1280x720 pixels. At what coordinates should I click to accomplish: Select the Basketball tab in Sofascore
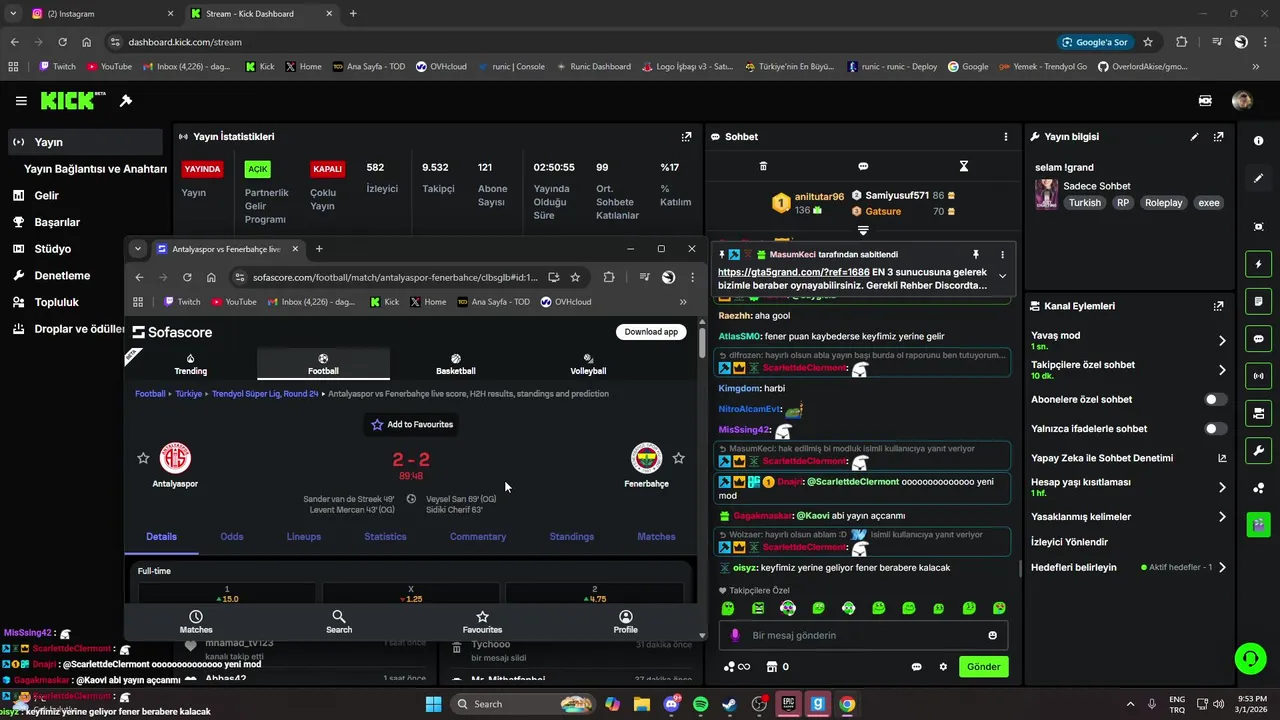pos(456,364)
